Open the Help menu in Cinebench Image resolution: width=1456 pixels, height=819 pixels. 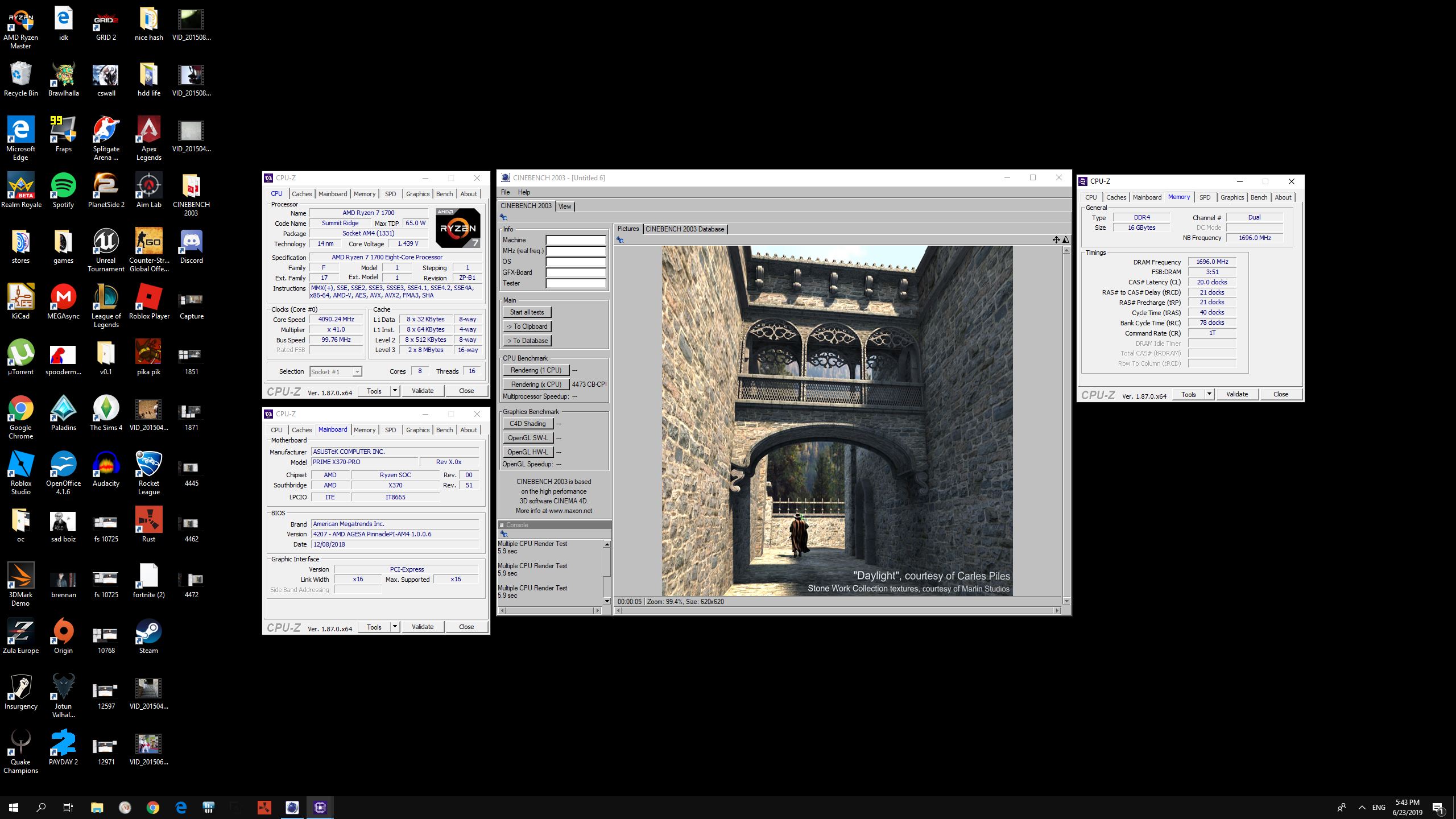coord(524,192)
